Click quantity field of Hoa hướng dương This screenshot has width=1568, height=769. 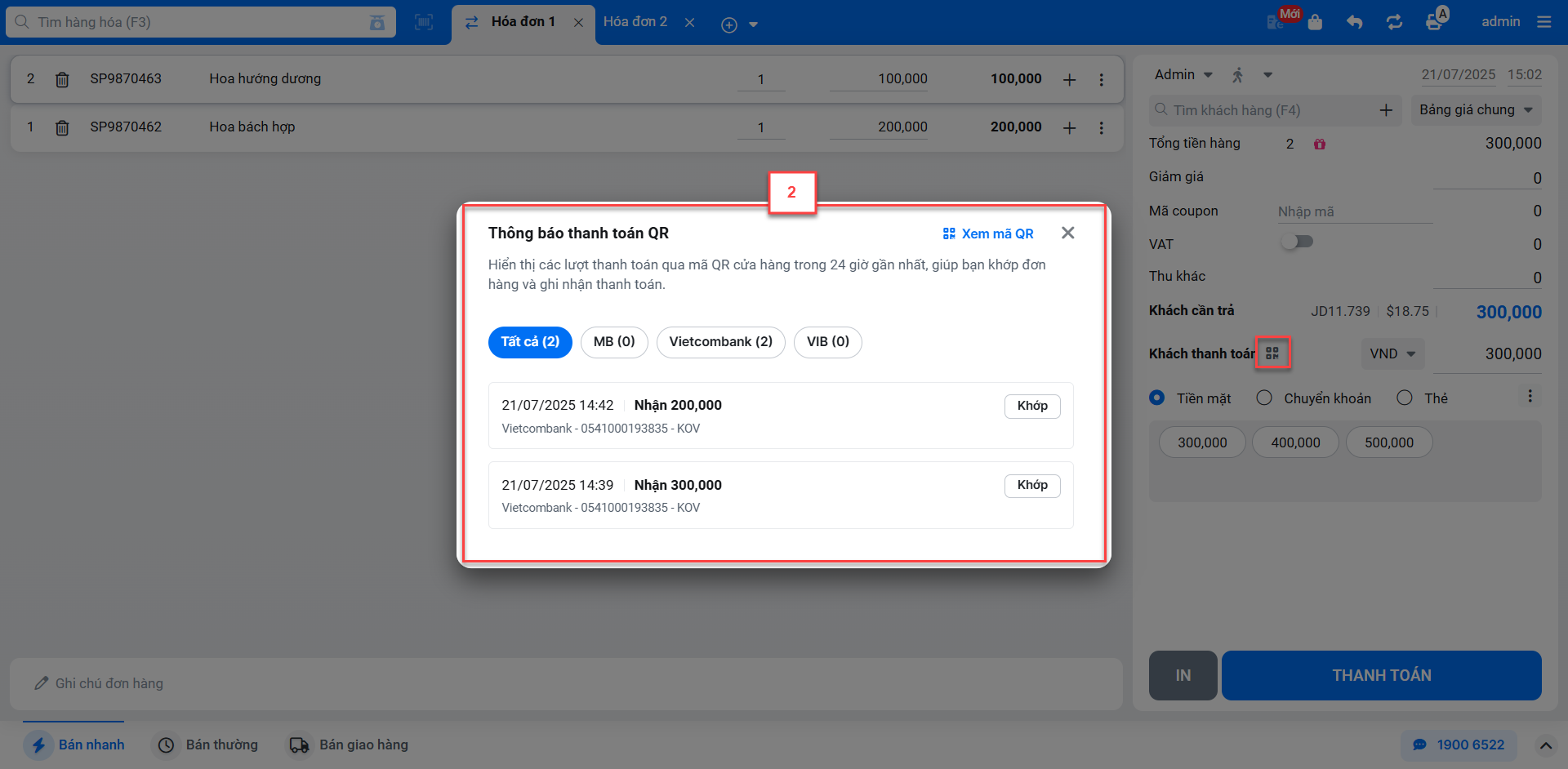point(761,79)
